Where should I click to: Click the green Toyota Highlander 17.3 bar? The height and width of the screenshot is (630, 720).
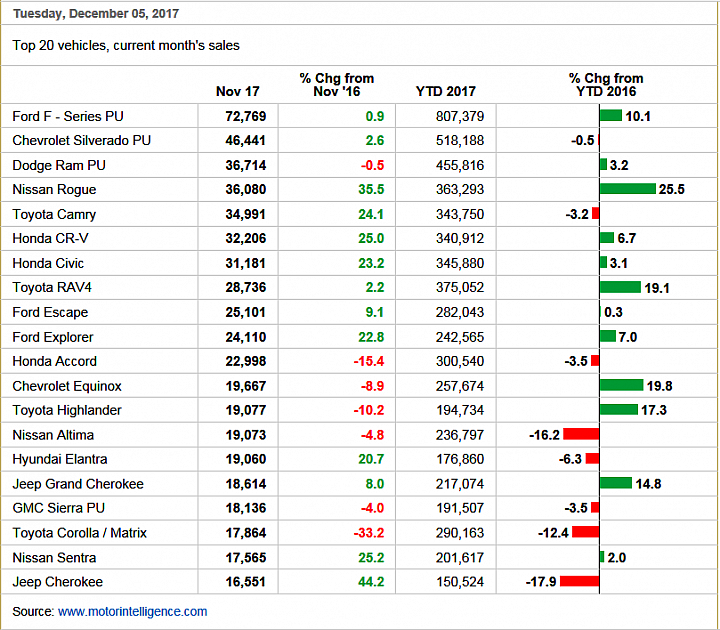[x=619, y=409]
